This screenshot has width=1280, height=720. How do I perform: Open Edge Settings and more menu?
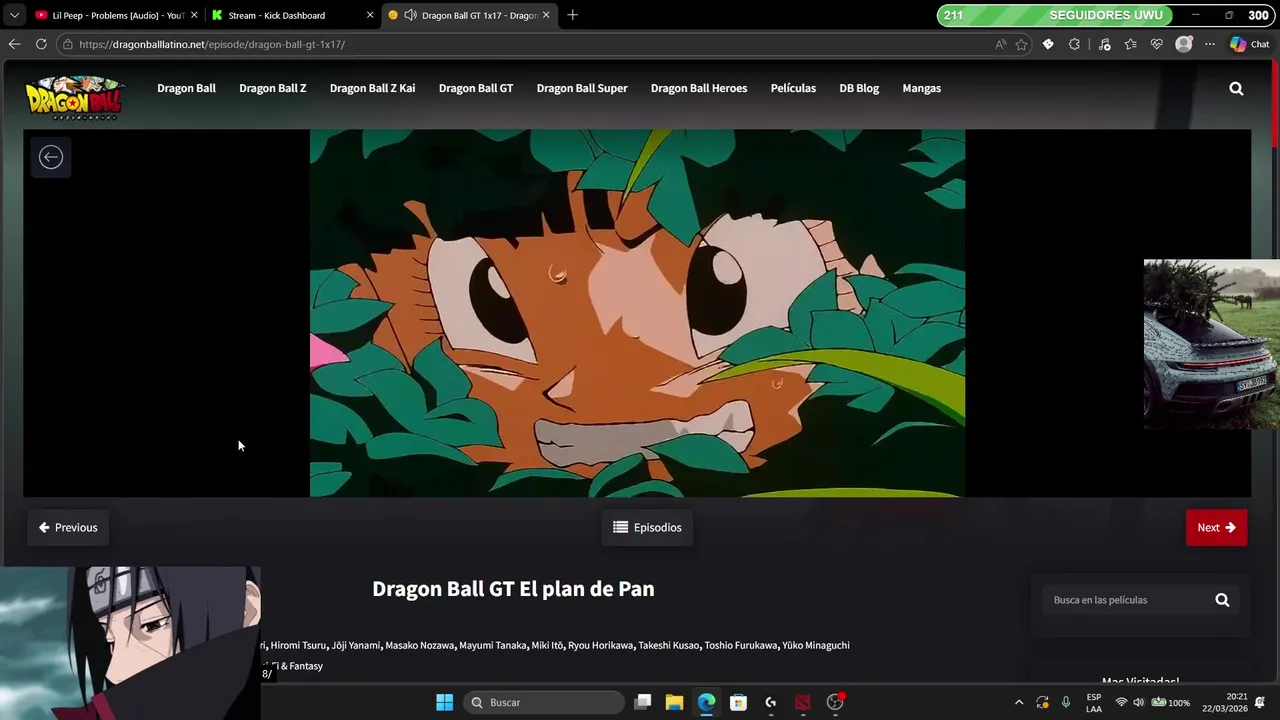(1210, 44)
